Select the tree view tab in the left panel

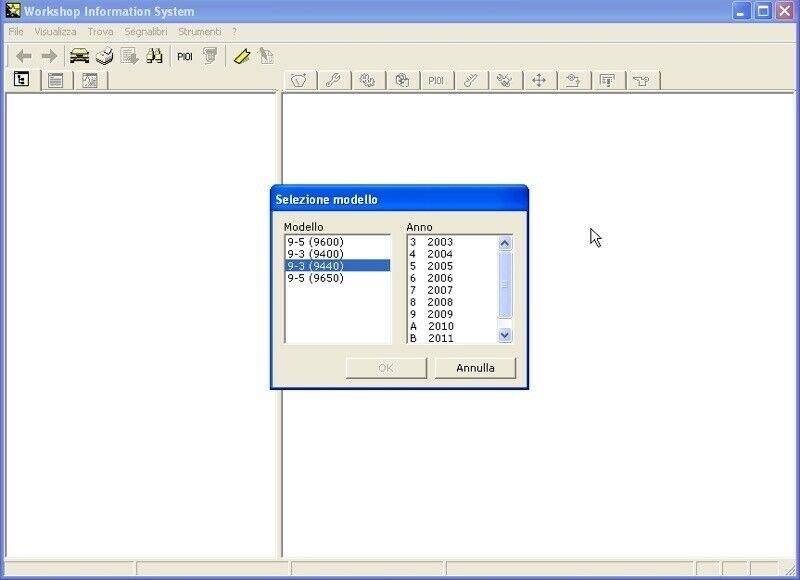pos(22,80)
